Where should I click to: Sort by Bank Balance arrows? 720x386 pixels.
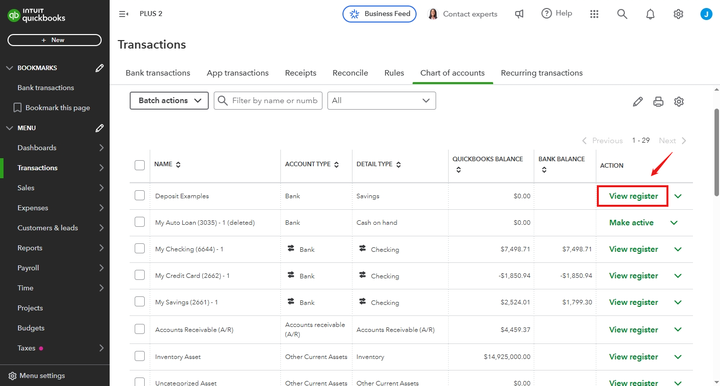click(544, 170)
